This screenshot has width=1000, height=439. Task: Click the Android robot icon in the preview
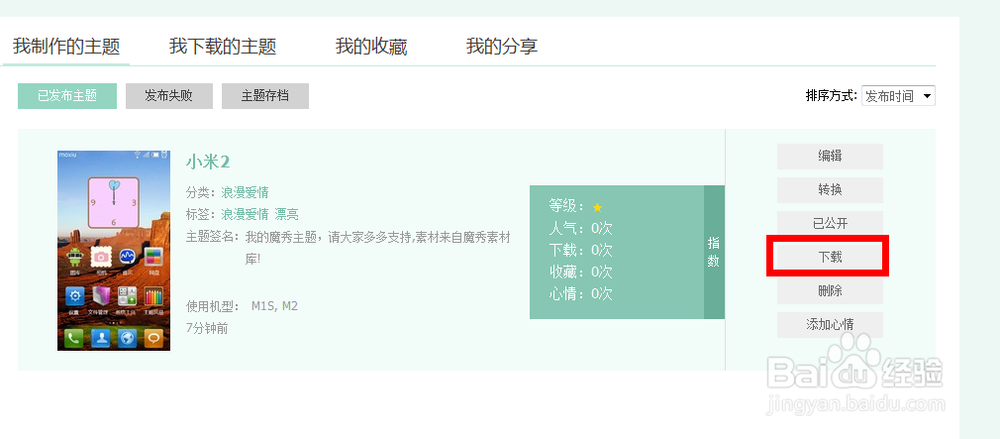click(x=75, y=257)
